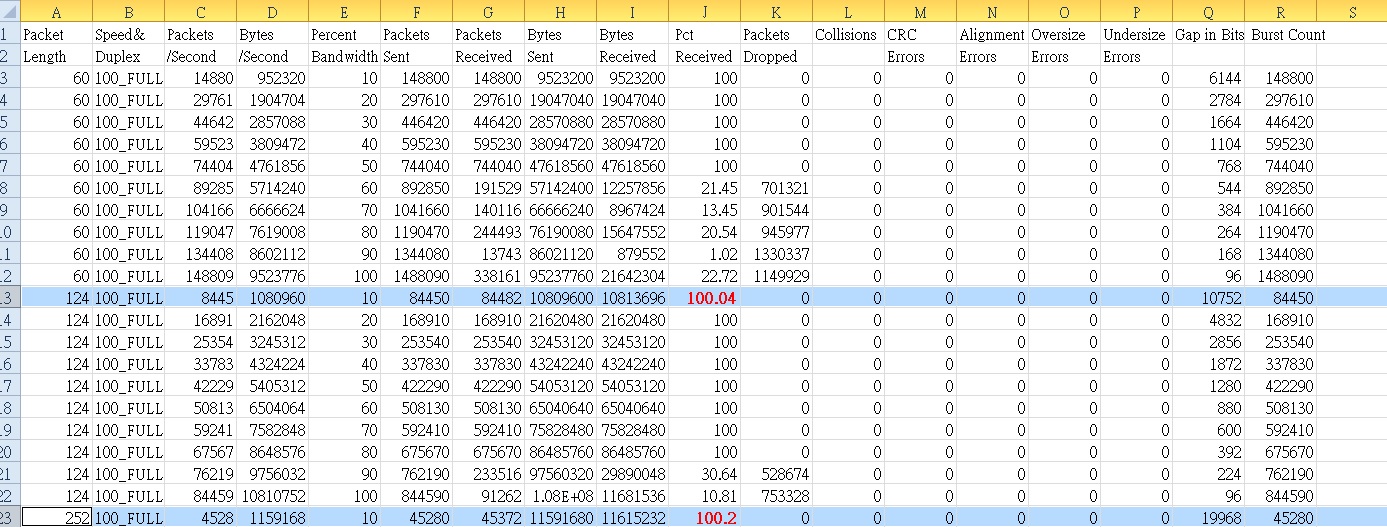Select column header A
Image resolution: width=1387 pixels, height=527 pixels.
56,12
